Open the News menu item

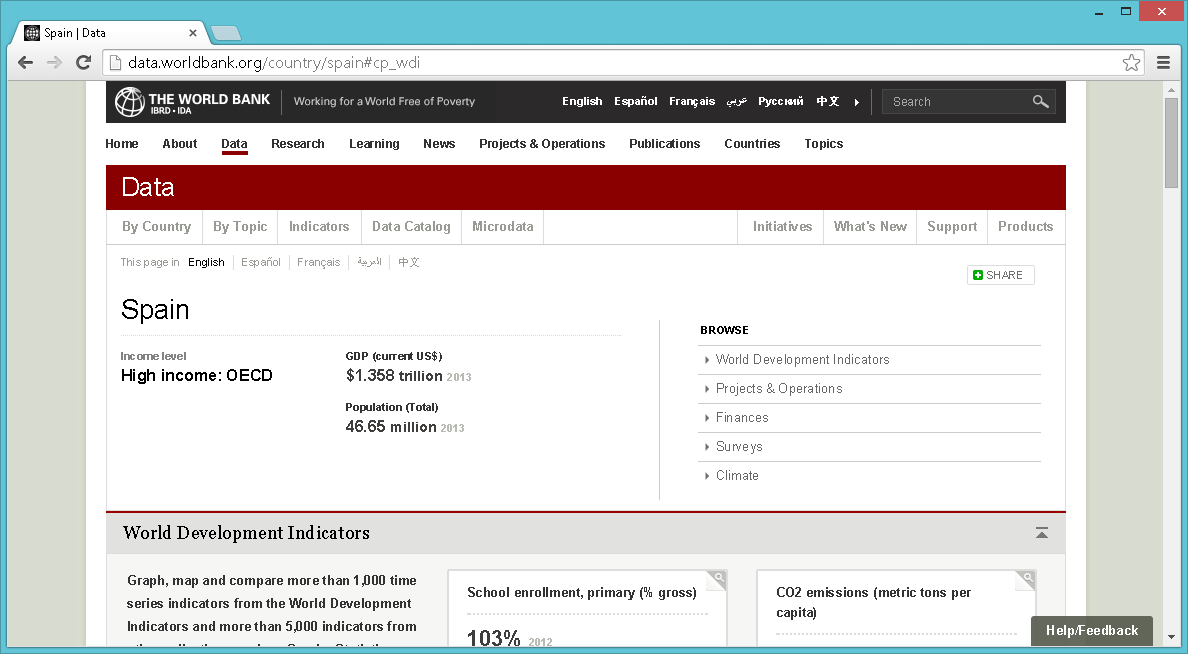439,144
